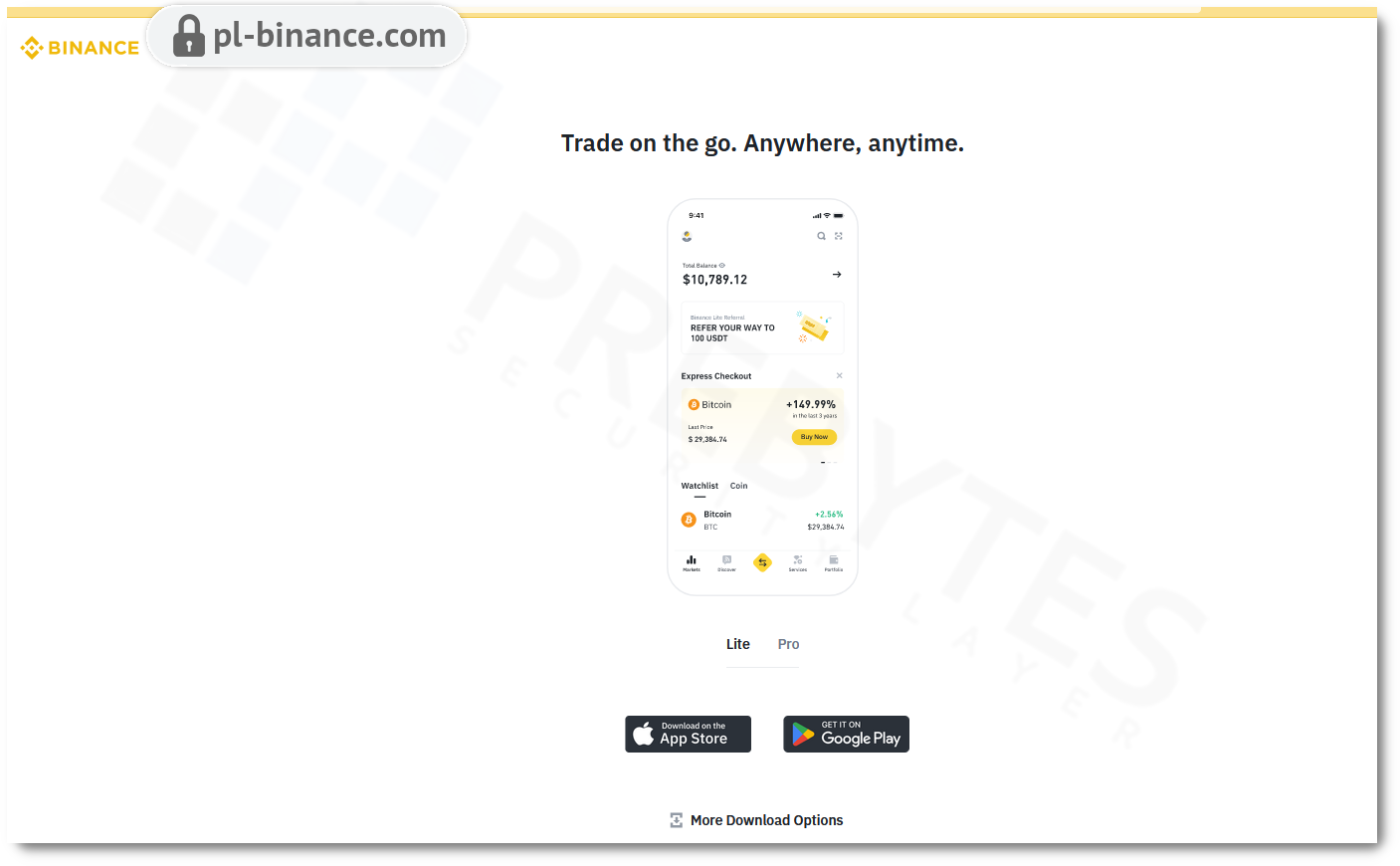Tap the yellow trade swap button

point(762,562)
